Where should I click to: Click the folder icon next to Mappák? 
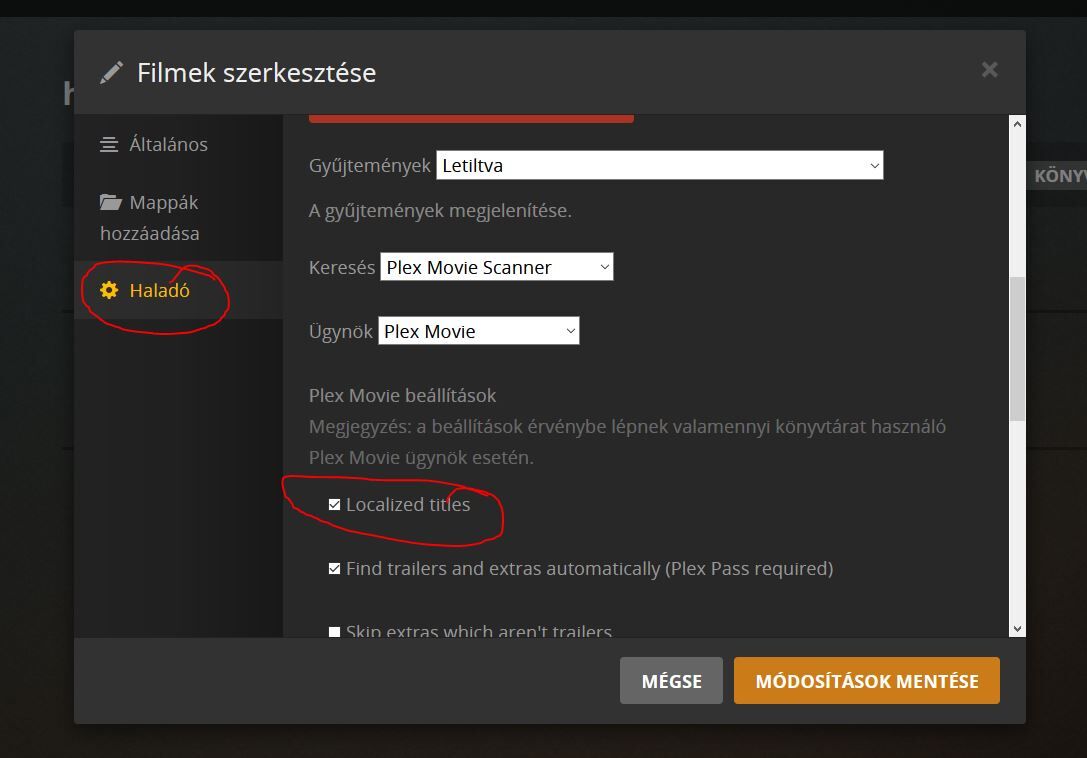(110, 203)
